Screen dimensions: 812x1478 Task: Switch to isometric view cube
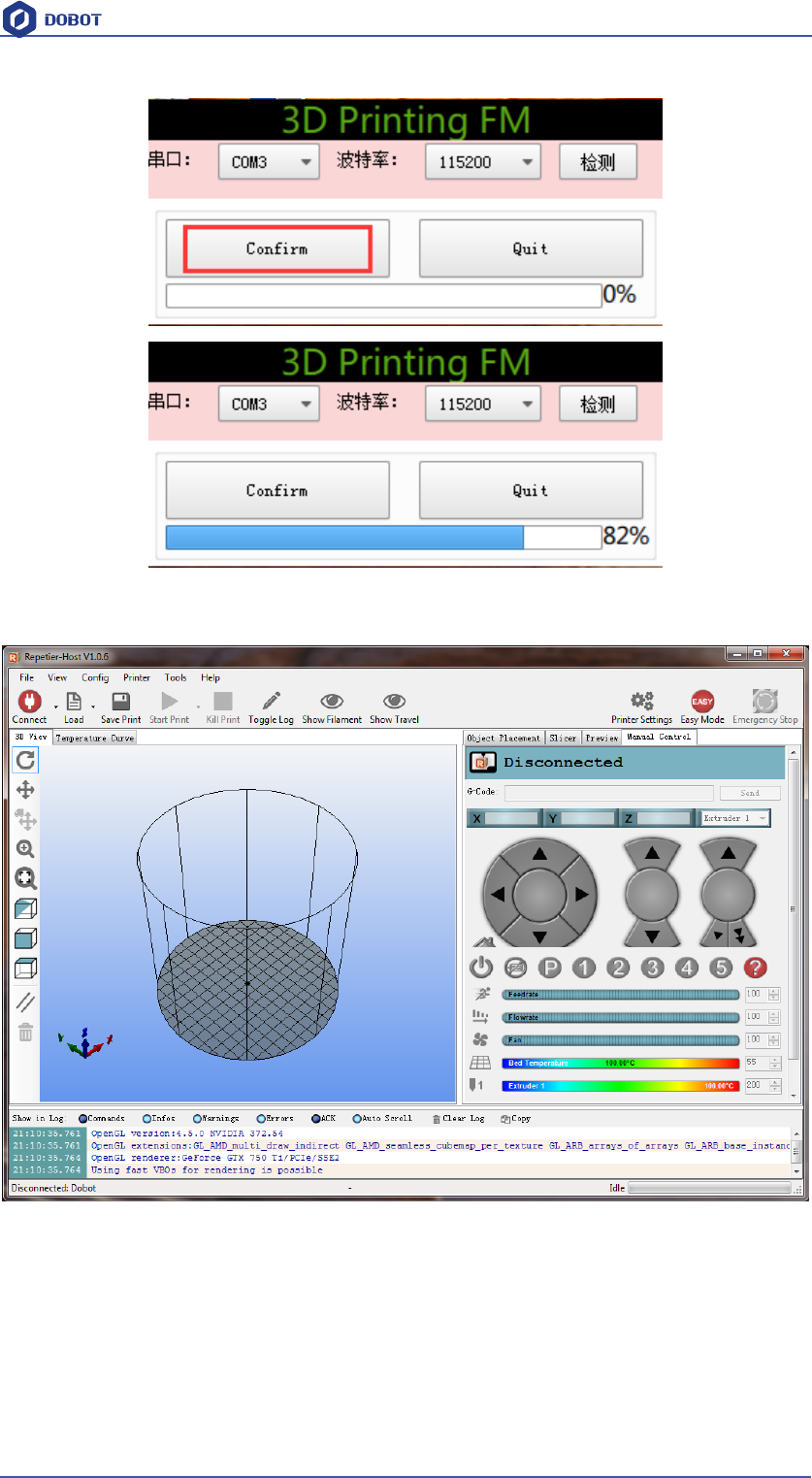pos(26,909)
